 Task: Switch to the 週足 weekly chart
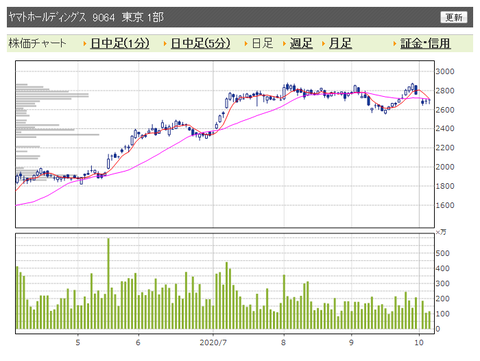pyautogui.click(x=301, y=43)
